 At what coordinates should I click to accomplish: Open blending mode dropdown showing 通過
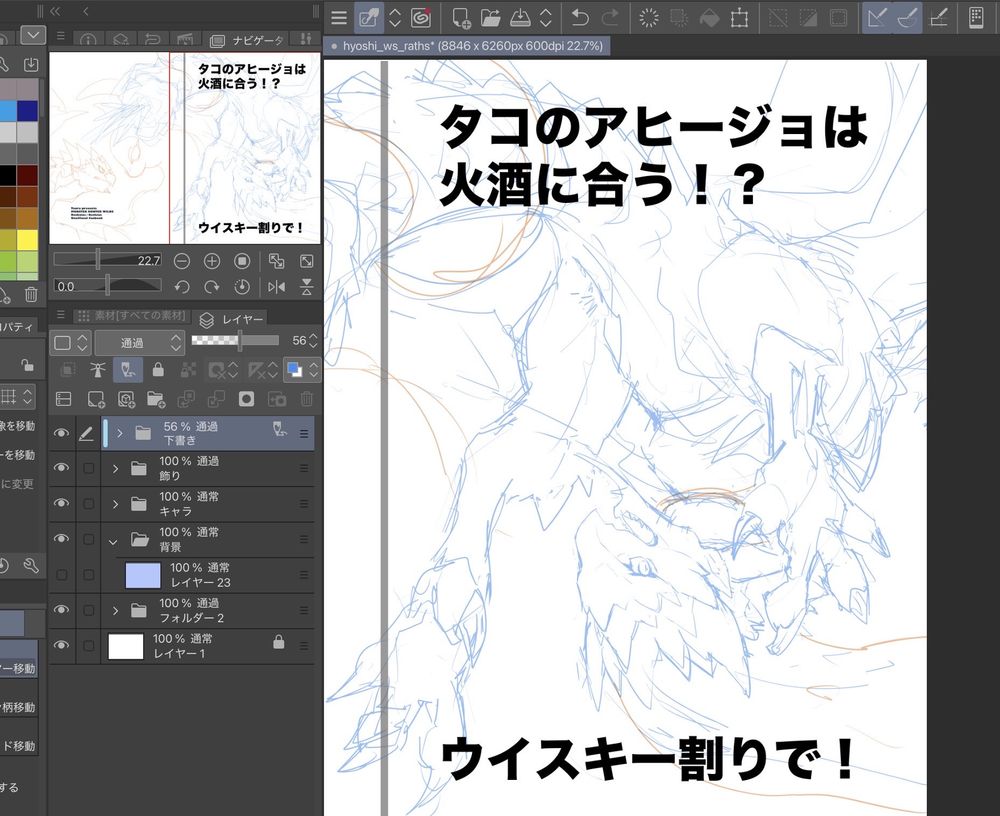(140, 343)
